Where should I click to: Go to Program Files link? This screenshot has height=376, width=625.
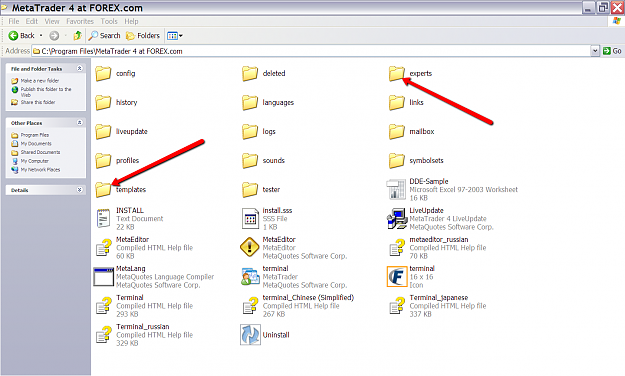(30, 135)
